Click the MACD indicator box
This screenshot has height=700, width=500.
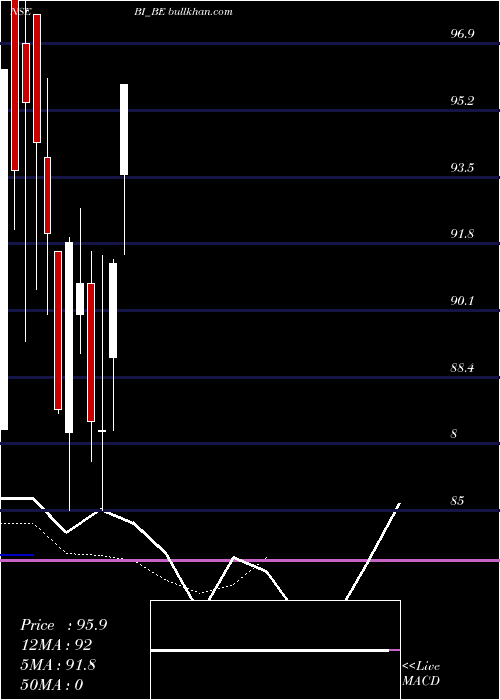click(275, 650)
